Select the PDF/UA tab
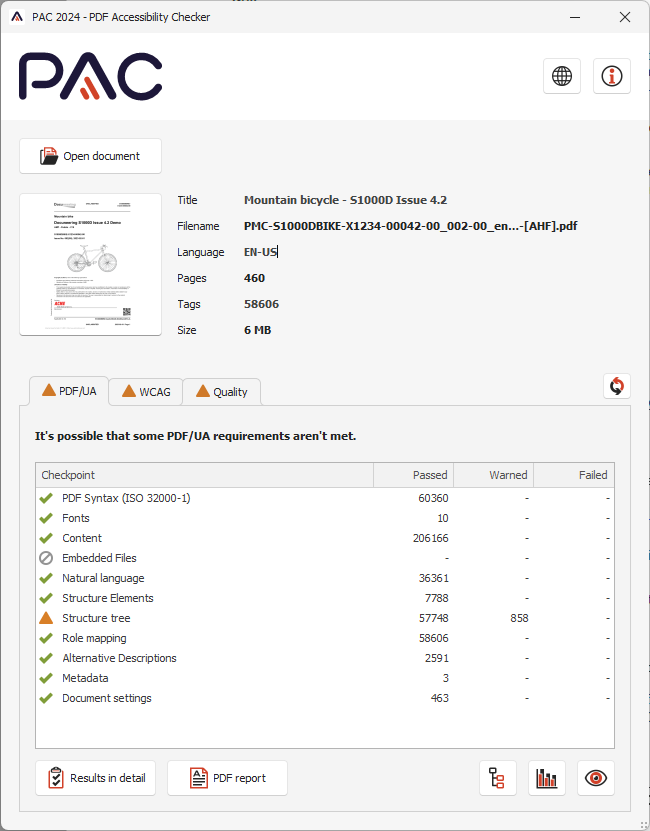 click(x=69, y=391)
